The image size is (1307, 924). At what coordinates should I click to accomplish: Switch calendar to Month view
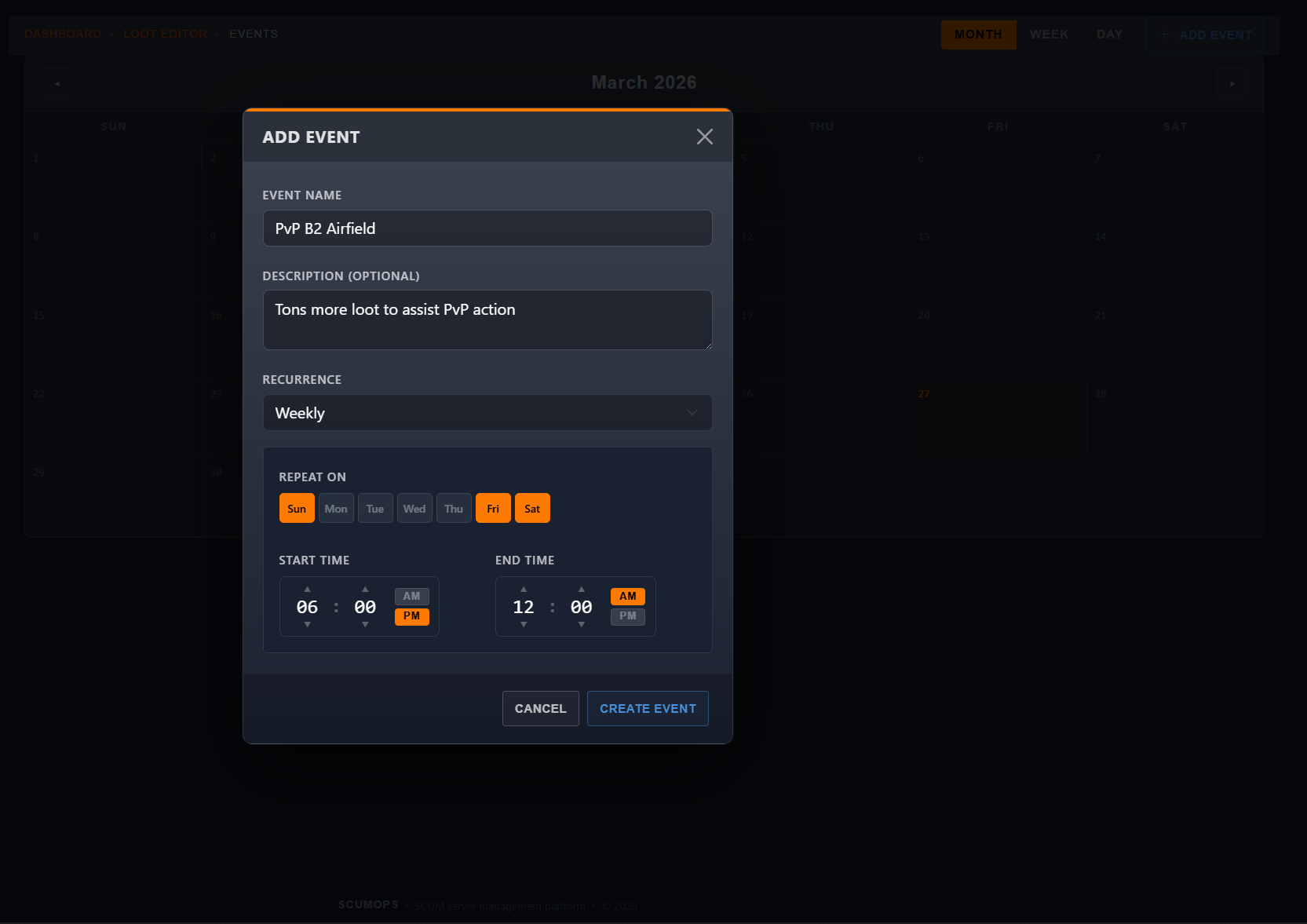978,35
